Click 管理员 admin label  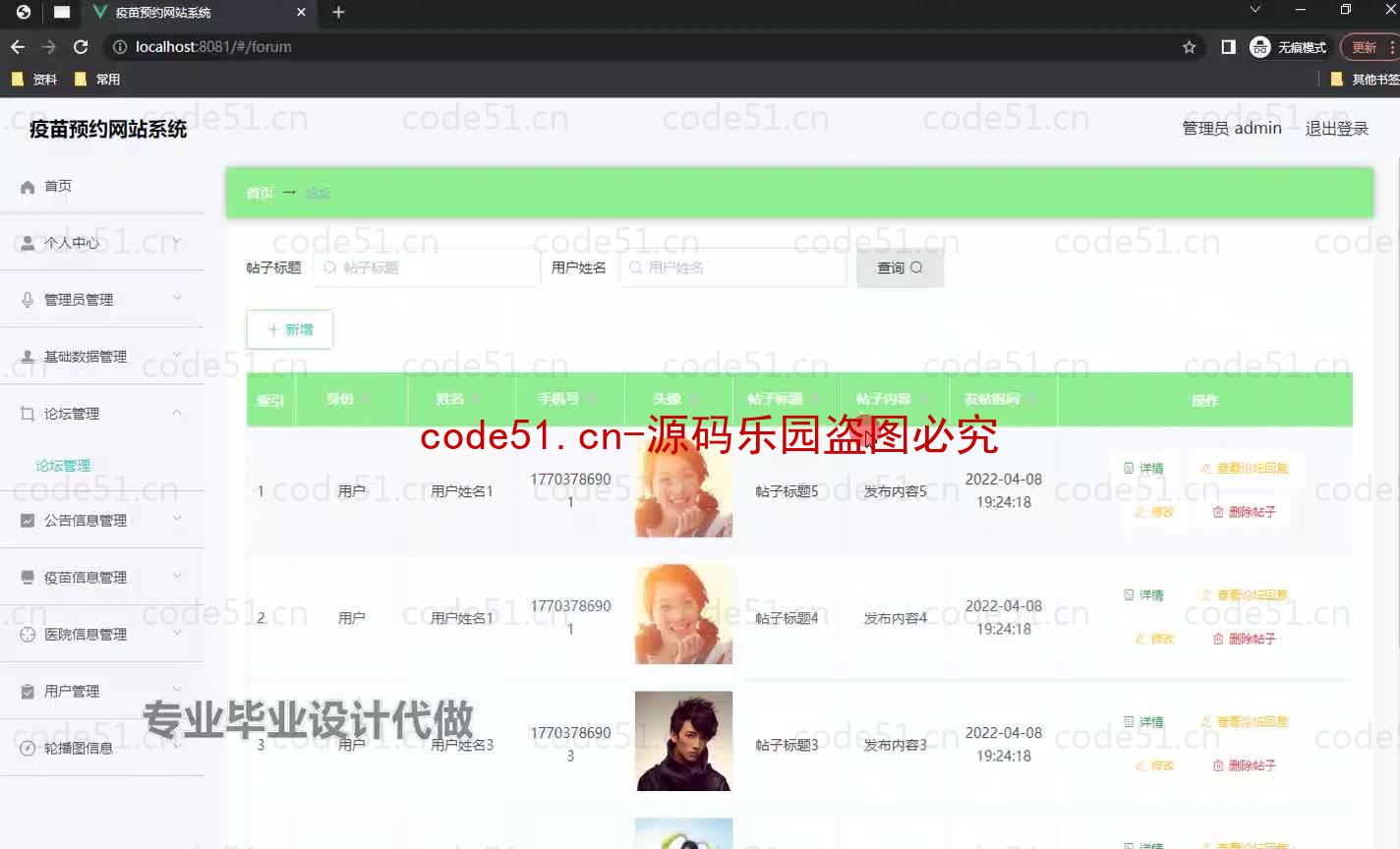click(1232, 129)
